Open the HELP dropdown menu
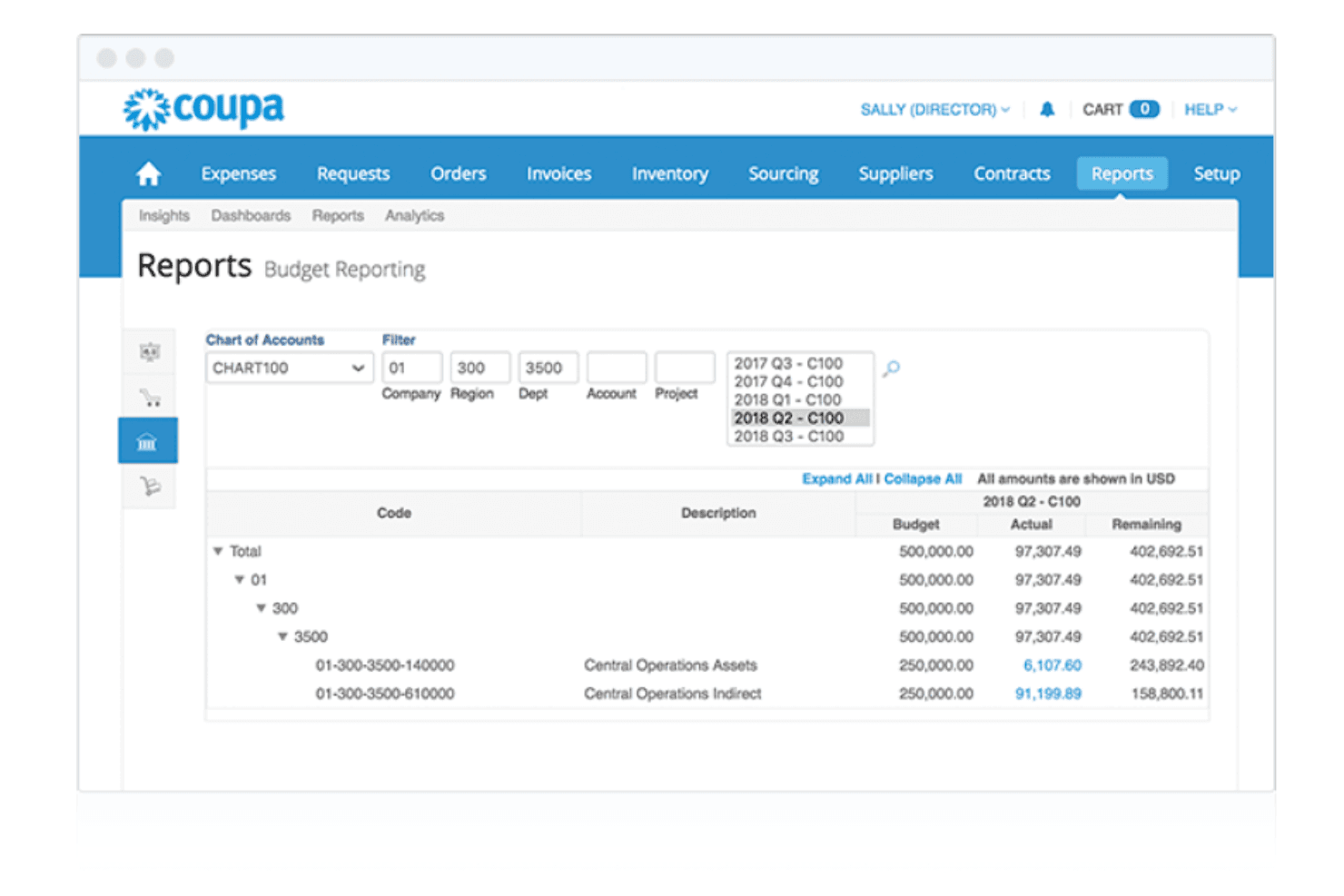This screenshot has height=896, width=1344. pos(1211,110)
